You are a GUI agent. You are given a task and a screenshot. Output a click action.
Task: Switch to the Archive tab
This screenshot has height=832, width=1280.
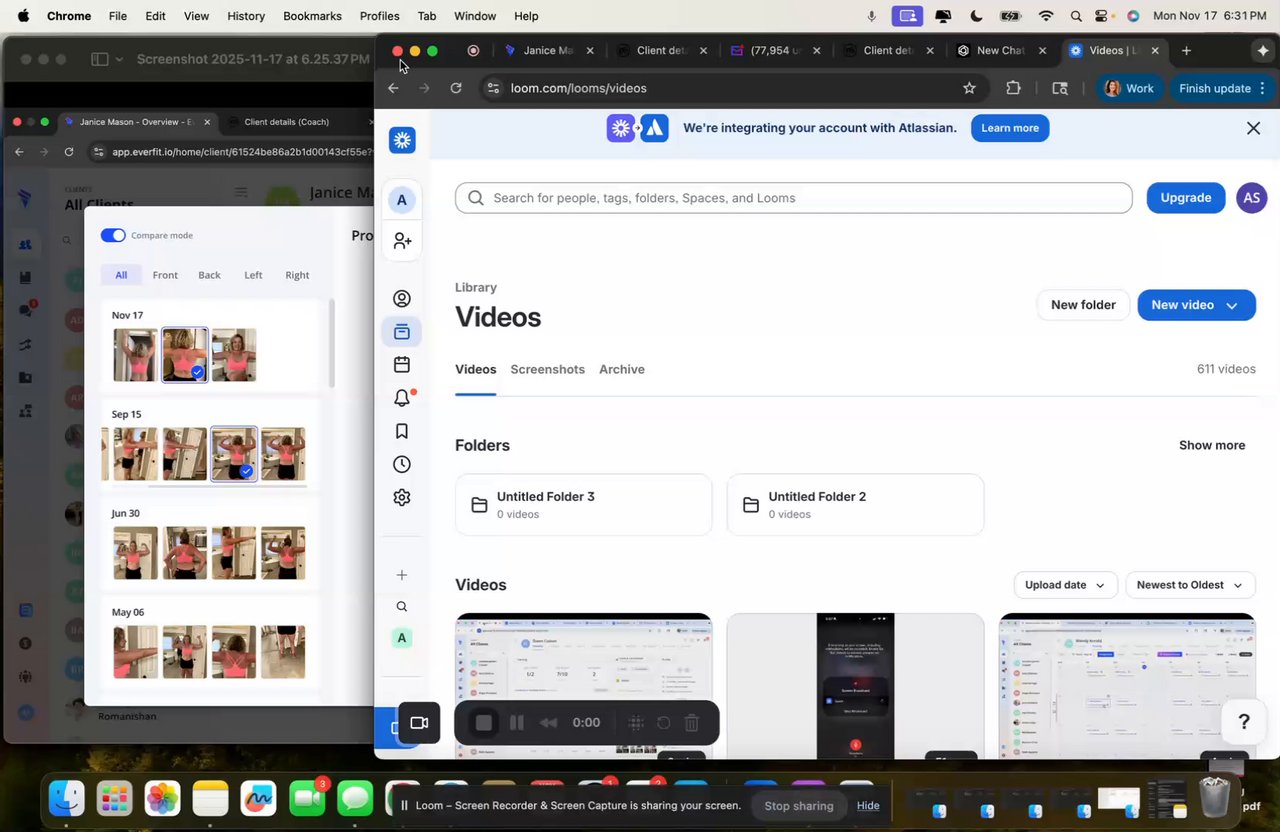622,369
